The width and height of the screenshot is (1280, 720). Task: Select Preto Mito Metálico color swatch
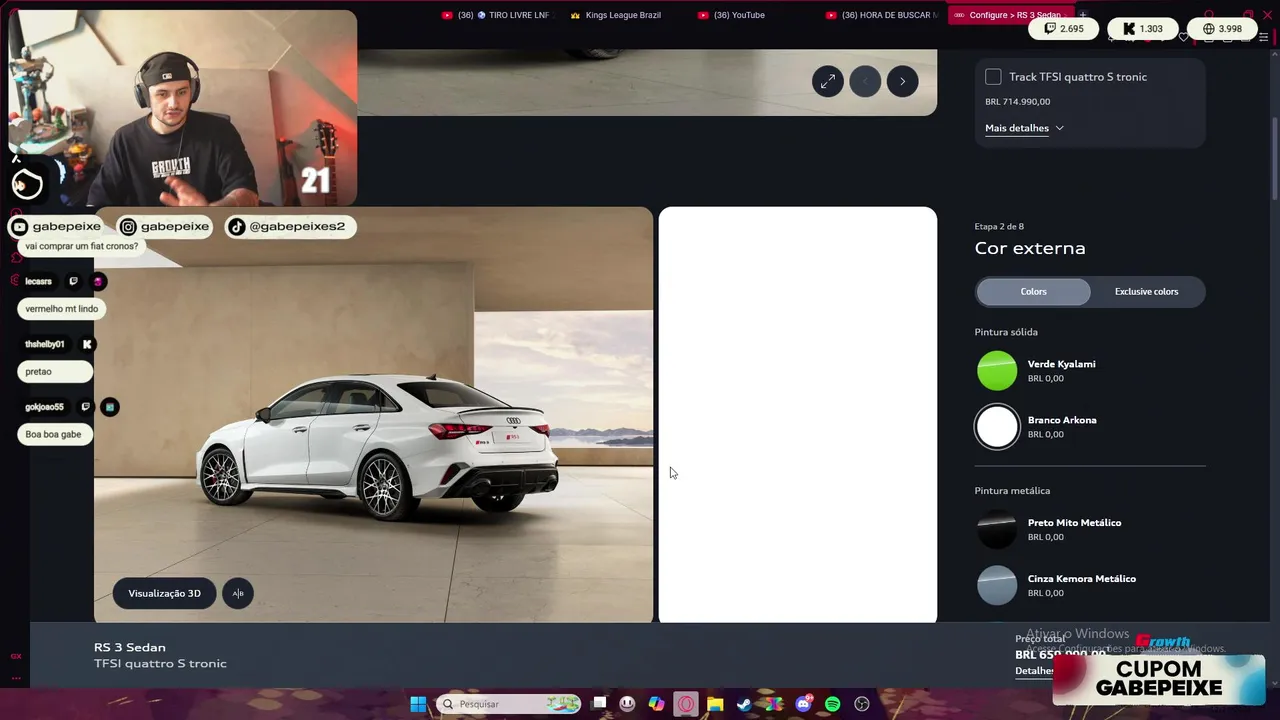997,529
